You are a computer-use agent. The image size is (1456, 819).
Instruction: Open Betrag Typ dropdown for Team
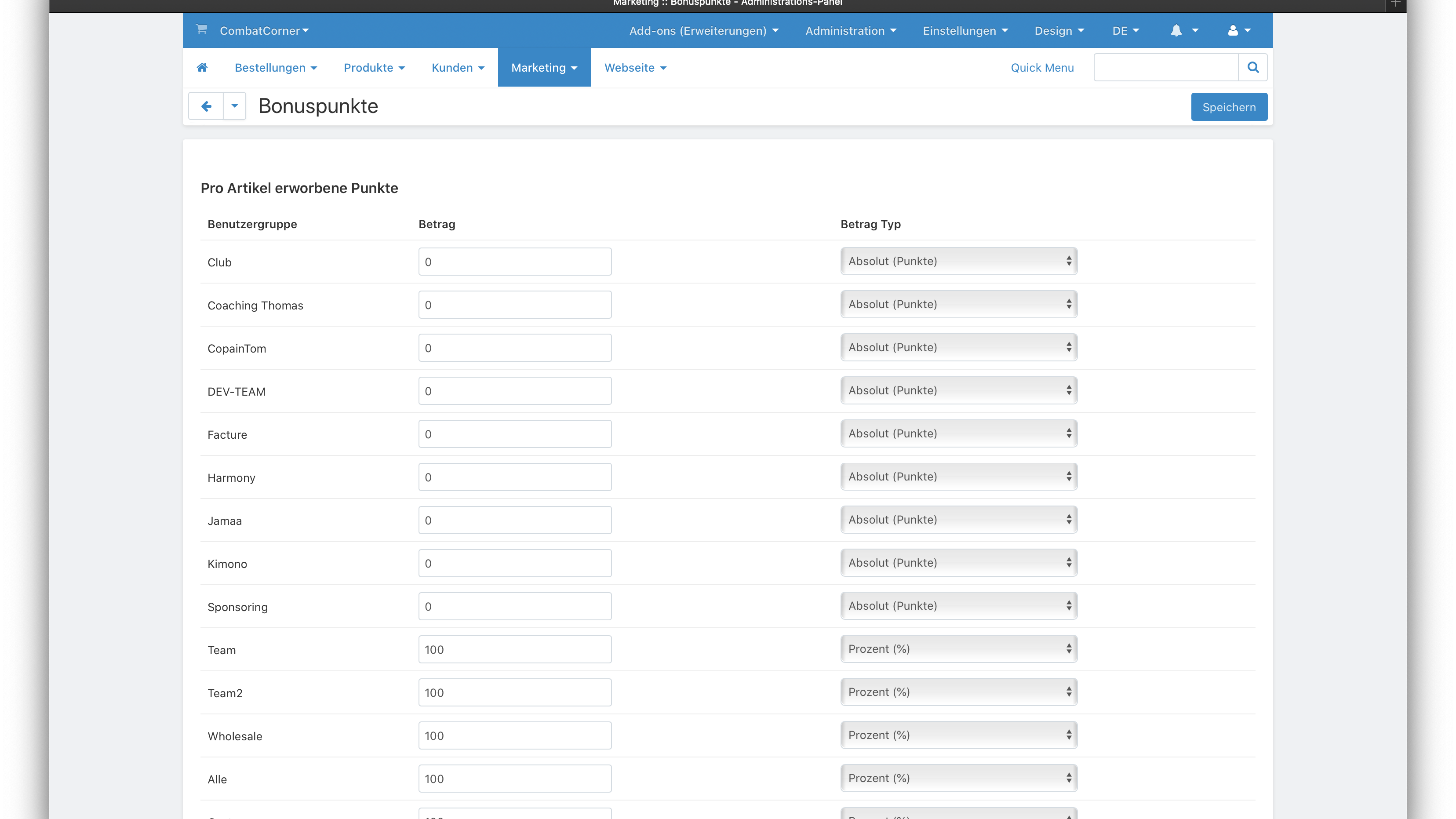coord(959,649)
